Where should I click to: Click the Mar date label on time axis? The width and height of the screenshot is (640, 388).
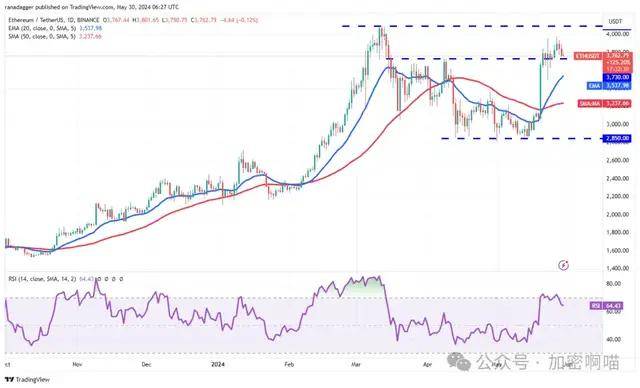tap(356, 364)
